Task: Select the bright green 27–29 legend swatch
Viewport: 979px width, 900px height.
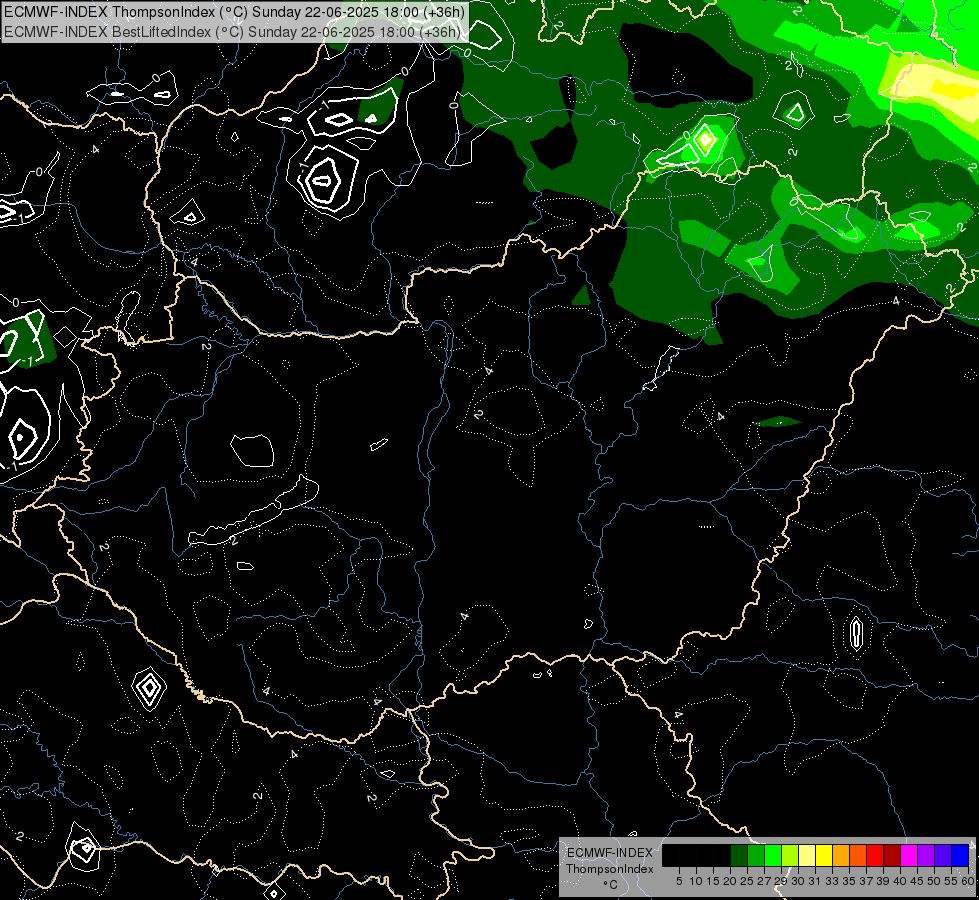Action: pyautogui.click(x=773, y=855)
